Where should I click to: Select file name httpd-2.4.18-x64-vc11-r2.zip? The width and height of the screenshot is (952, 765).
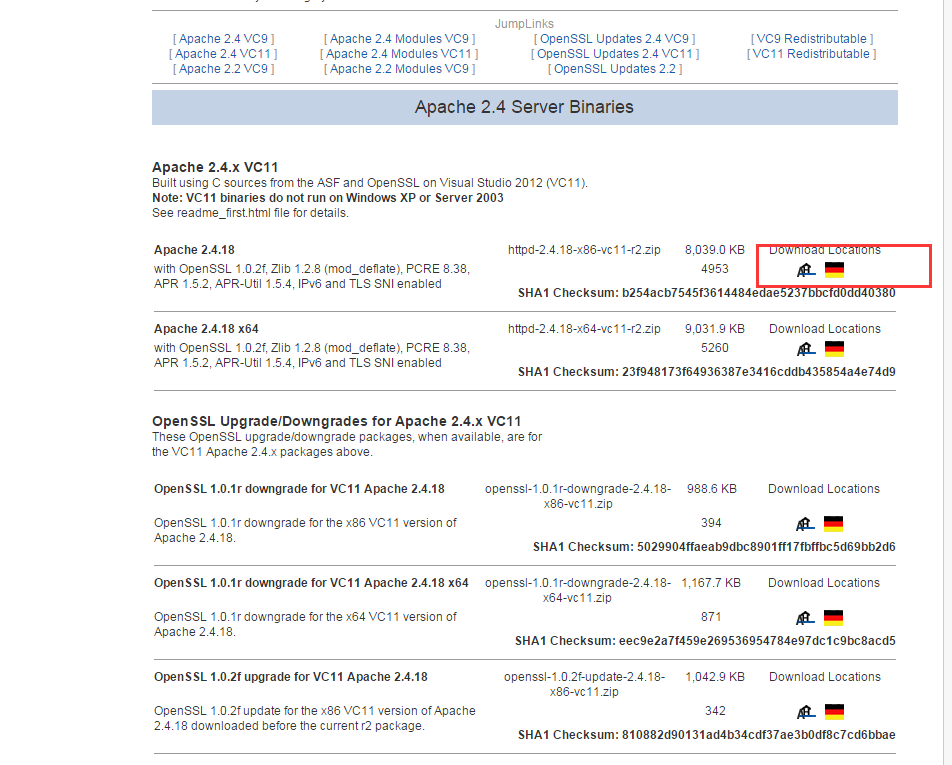[584, 329]
